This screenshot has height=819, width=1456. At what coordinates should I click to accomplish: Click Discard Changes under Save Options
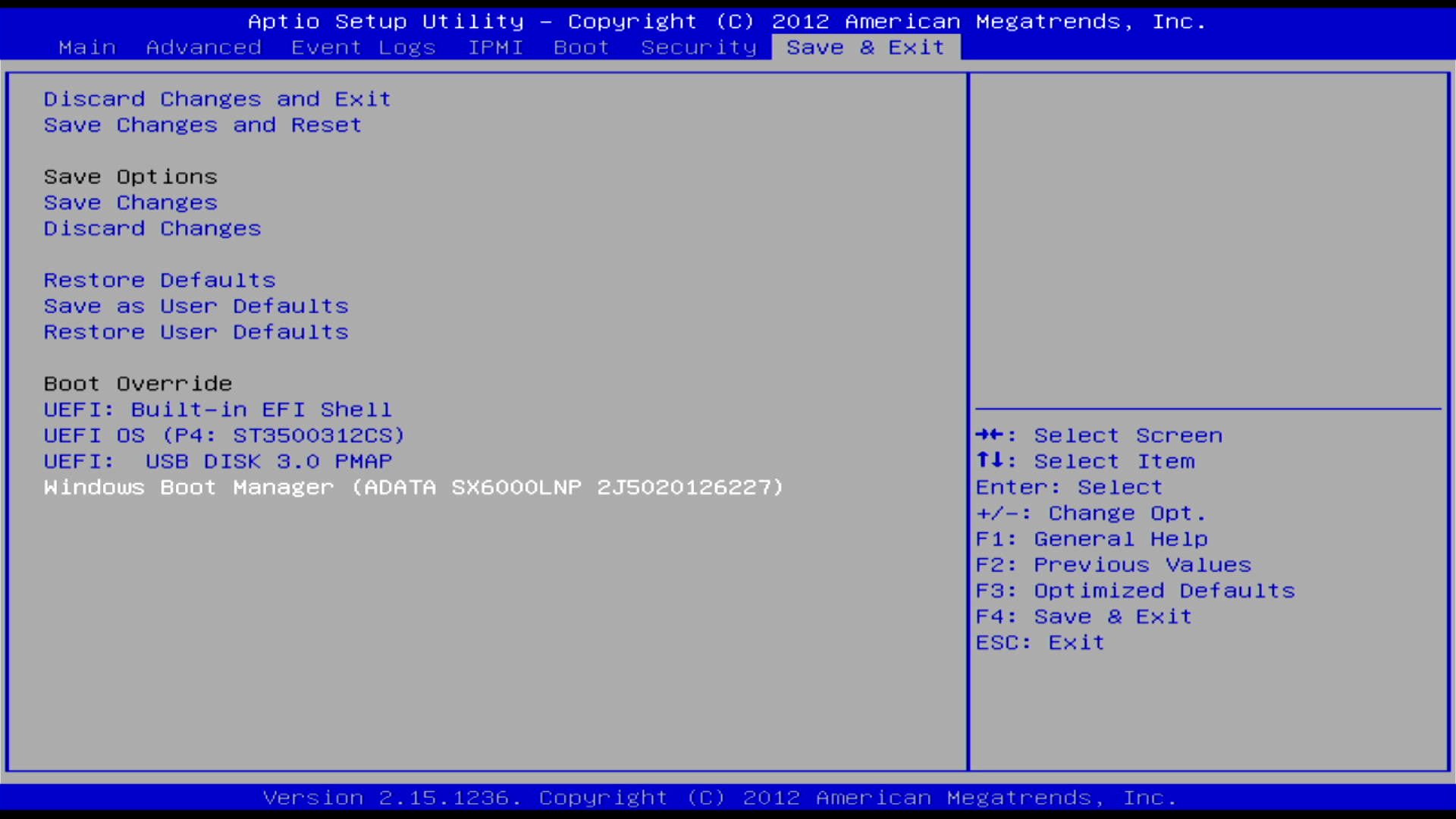click(152, 229)
